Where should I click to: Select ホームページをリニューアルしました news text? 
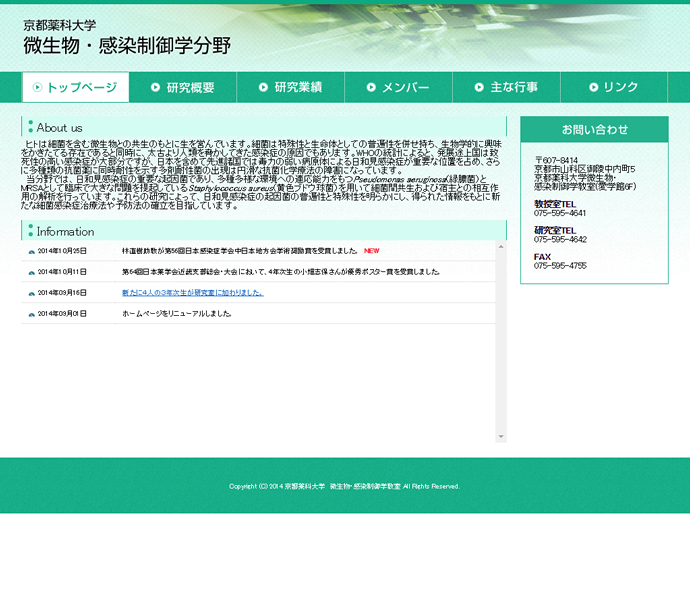(x=176, y=314)
